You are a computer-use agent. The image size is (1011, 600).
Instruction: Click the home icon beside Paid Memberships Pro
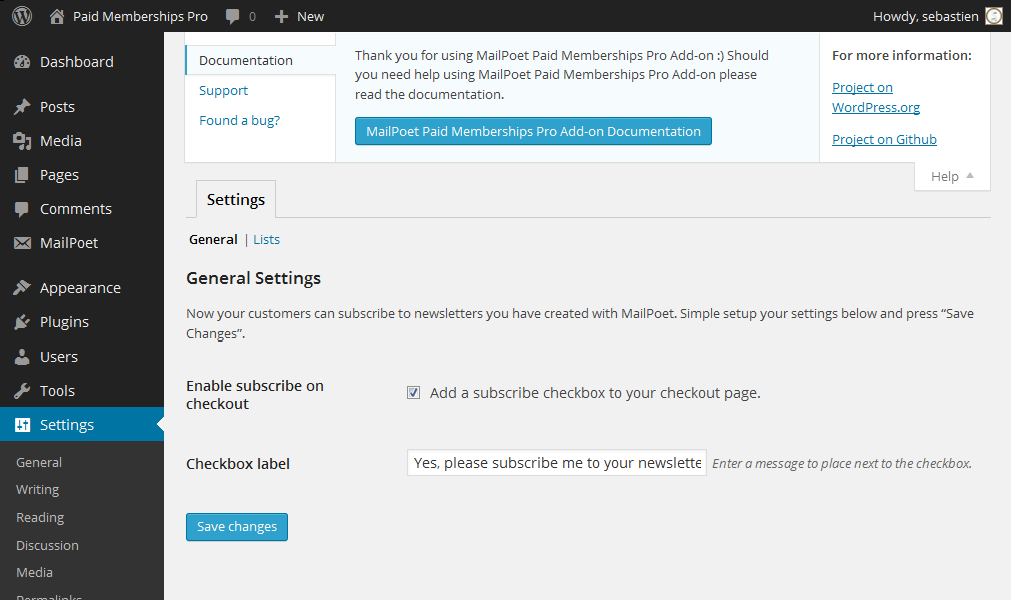(x=57, y=16)
